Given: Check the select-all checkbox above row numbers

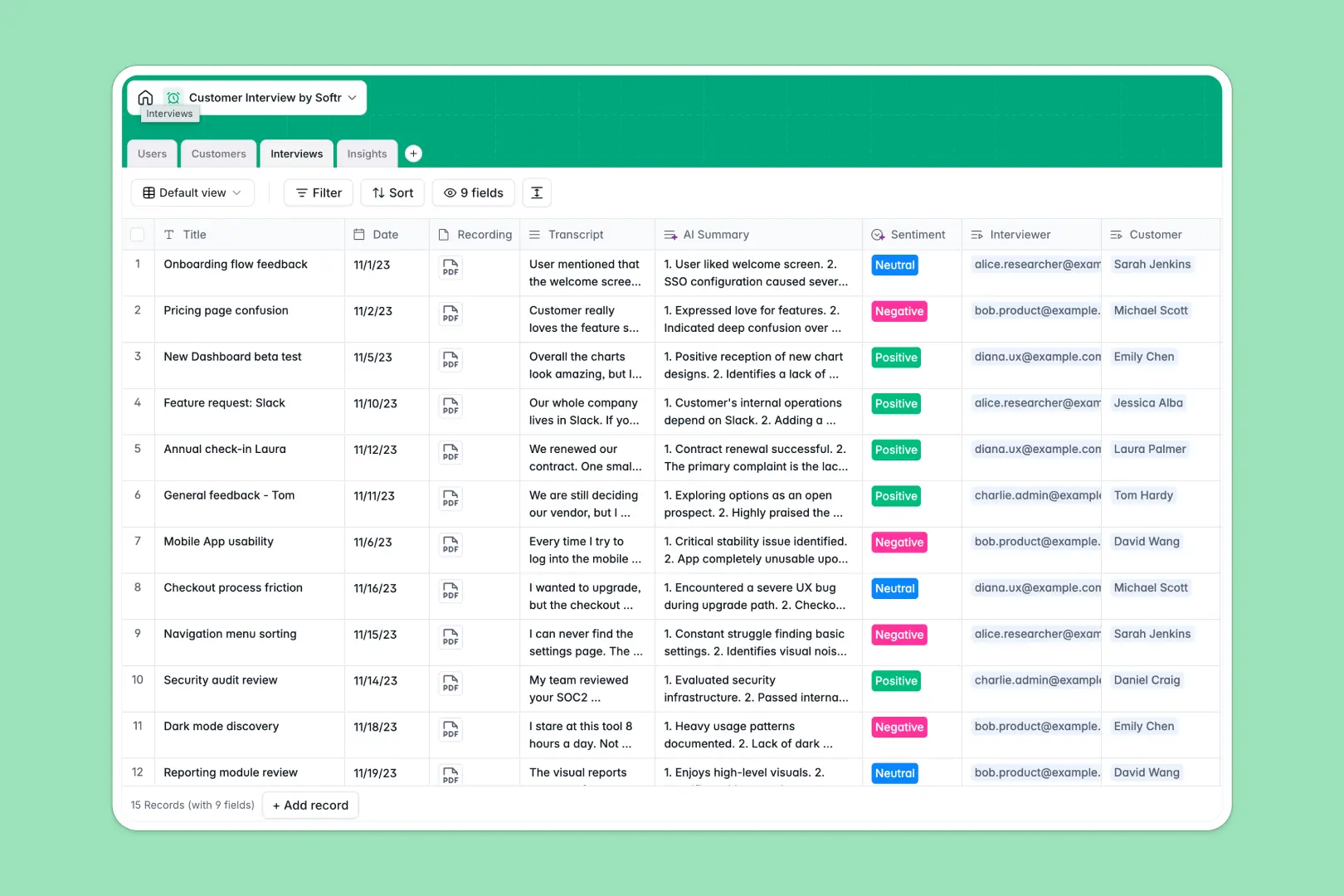Looking at the screenshot, I should (138, 234).
